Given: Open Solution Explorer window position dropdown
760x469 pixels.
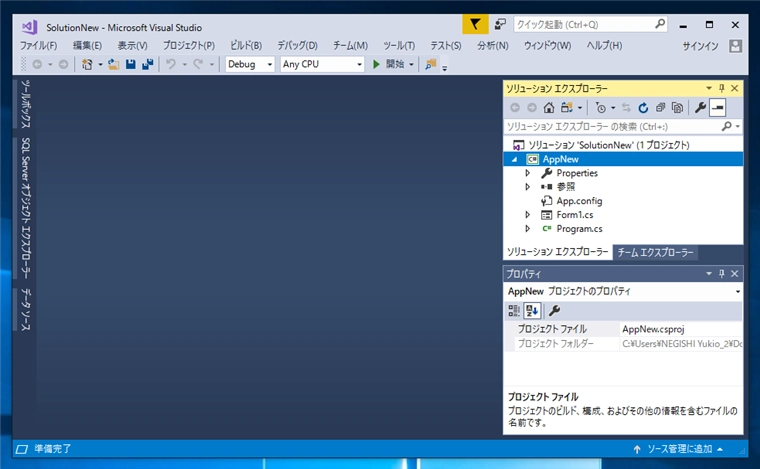Looking at the screenshot, I should (x=709, y=88).
